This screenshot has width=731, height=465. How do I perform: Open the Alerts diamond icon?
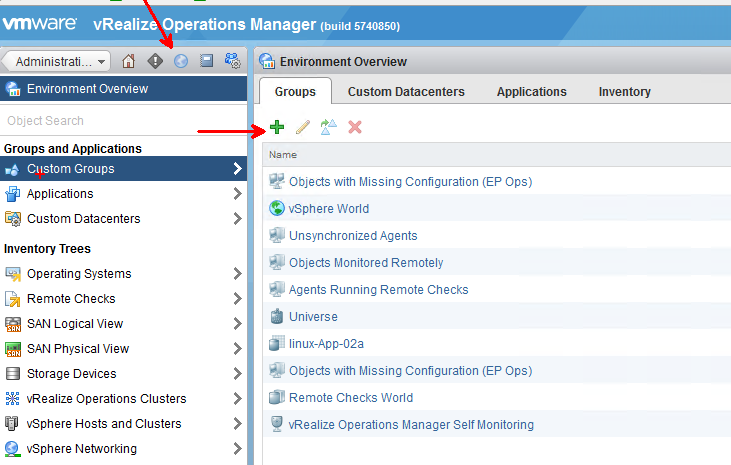coord(155,61)
